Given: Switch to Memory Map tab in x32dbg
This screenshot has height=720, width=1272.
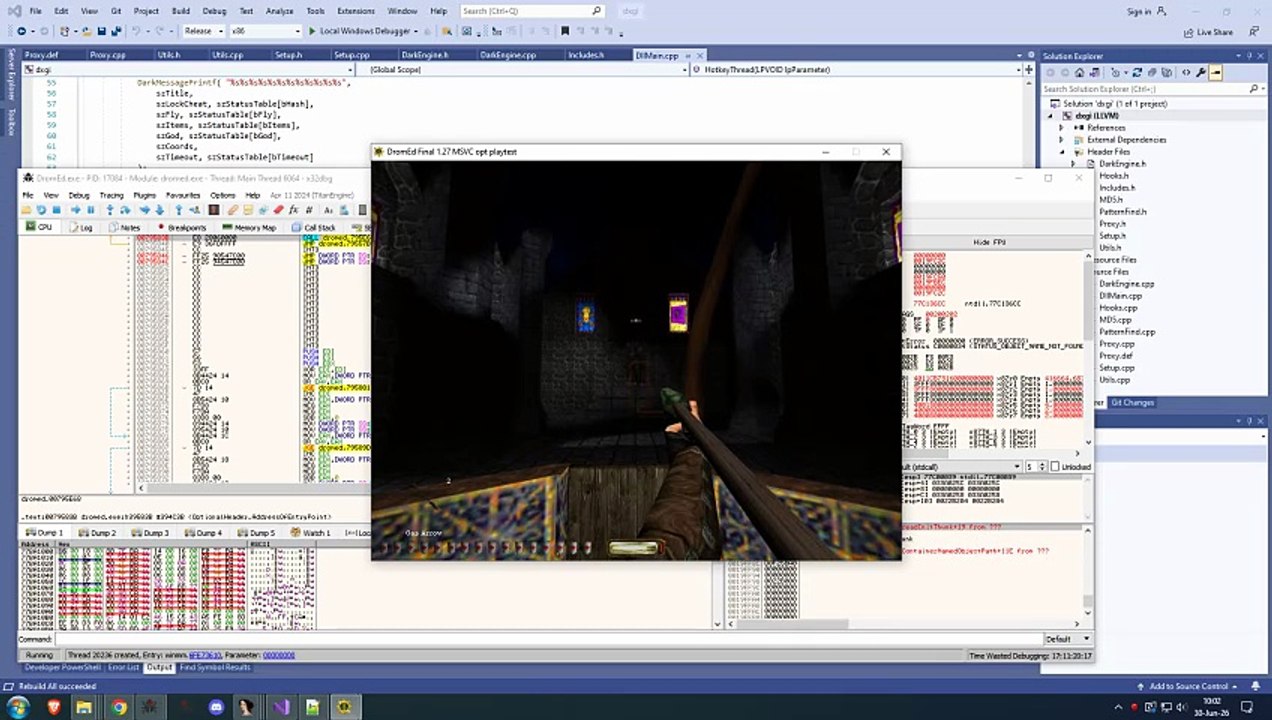Looking at the screenshot, I should point(249,228).
